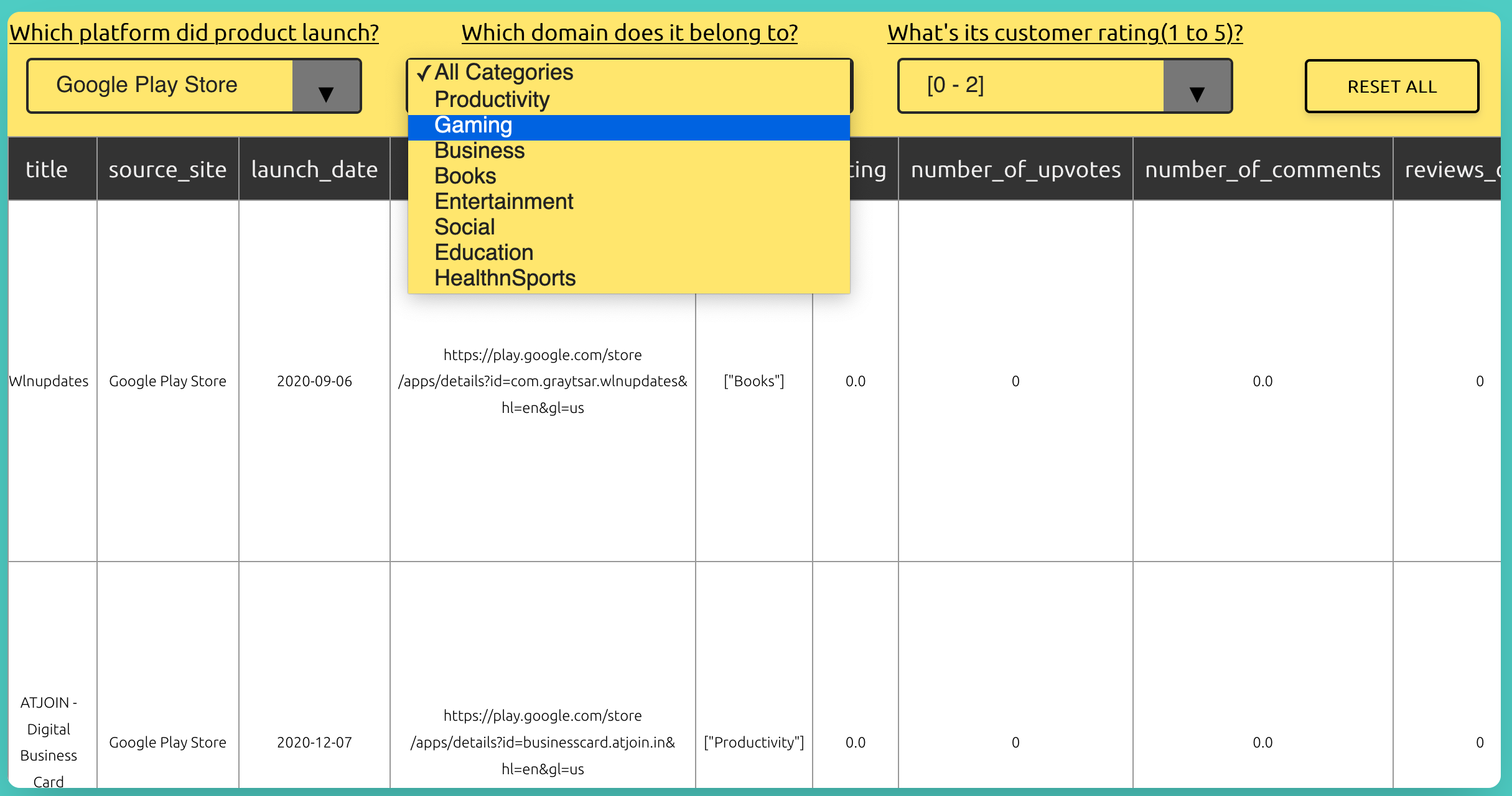
Task: Pick Social in the category list
Action: (464, 228)
